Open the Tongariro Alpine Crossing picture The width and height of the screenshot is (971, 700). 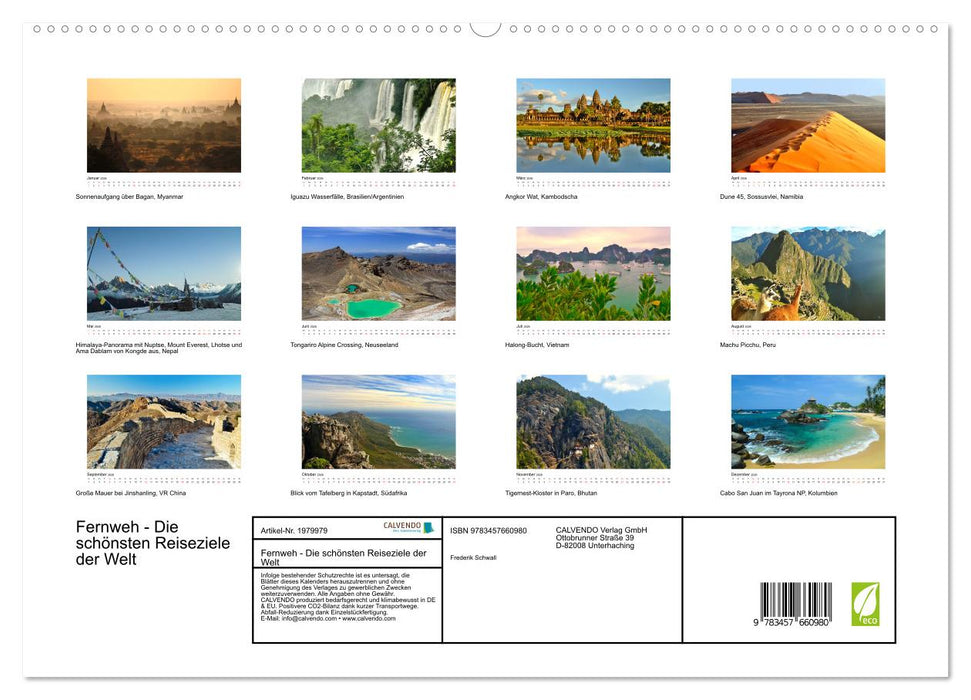379,273
